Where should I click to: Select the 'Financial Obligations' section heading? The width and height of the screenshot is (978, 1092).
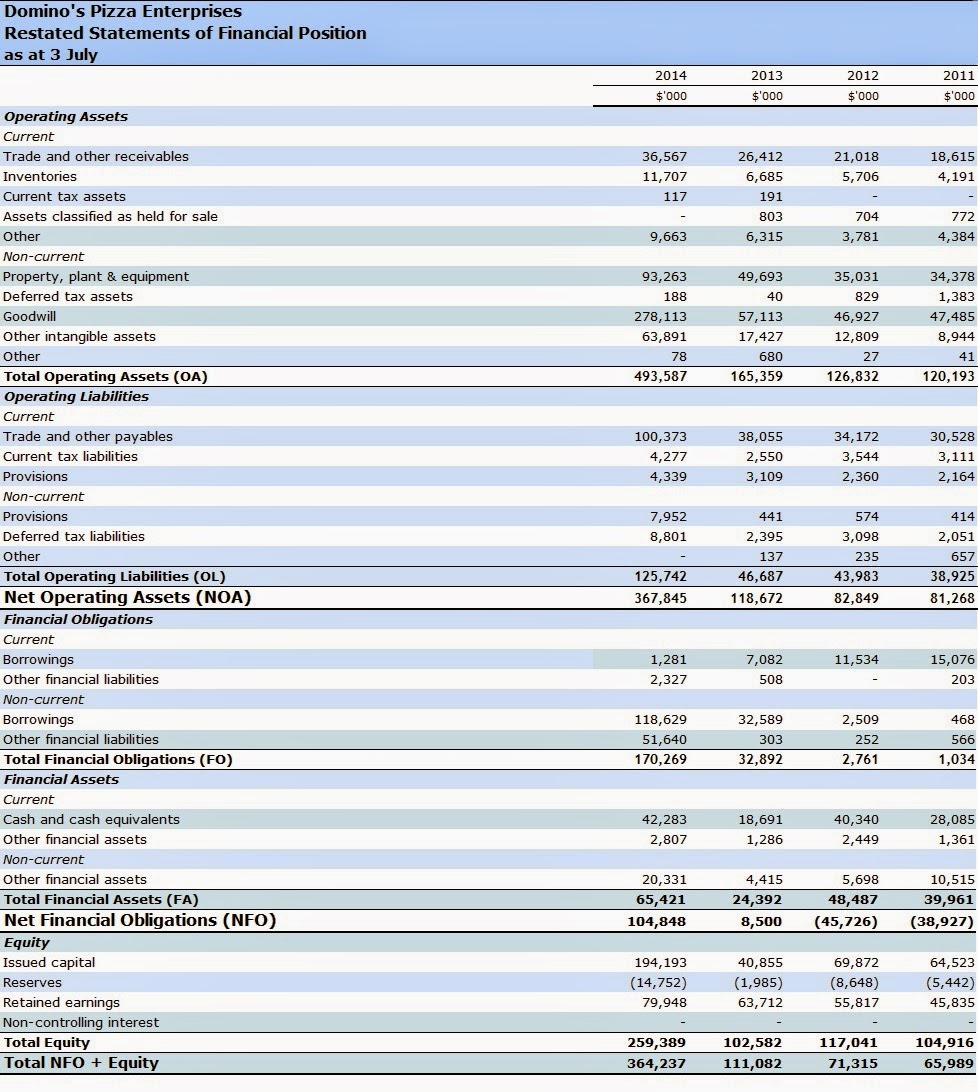[79, 619]
